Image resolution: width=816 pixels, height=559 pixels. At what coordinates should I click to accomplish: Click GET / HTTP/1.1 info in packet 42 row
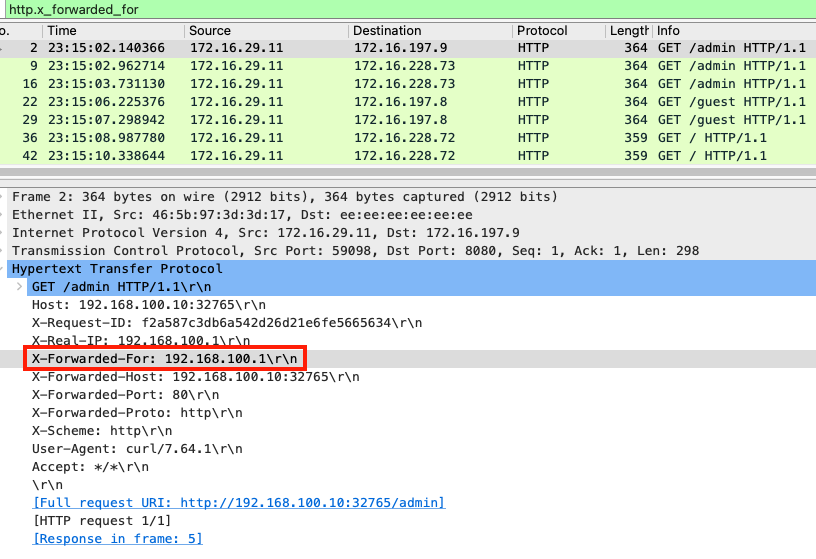coord(712,156)
